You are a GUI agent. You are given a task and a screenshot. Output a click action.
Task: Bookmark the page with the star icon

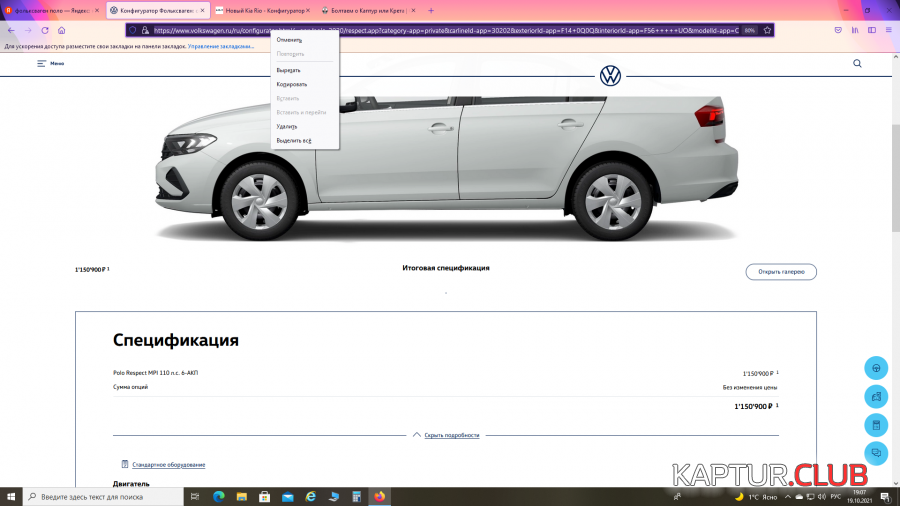point(767,30)
